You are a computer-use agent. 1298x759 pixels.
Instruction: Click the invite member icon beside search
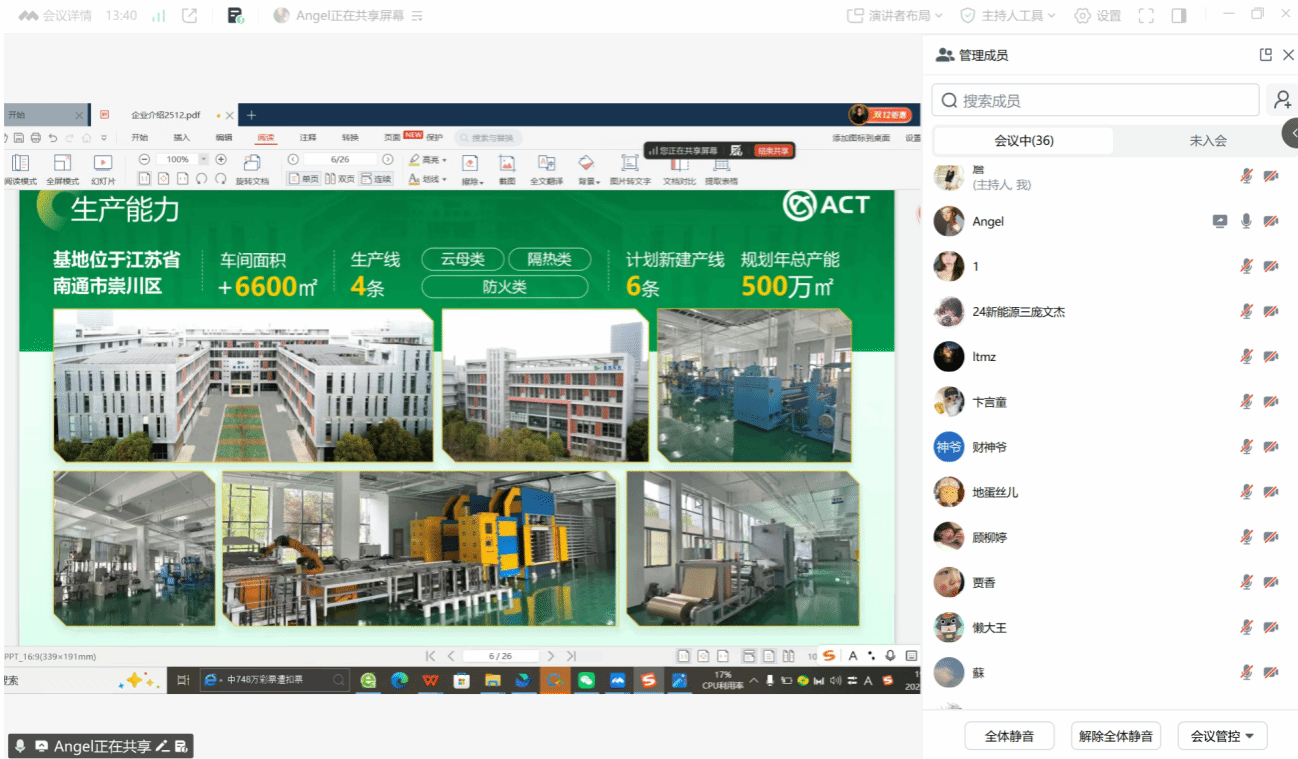click(x=1281, y=100)
